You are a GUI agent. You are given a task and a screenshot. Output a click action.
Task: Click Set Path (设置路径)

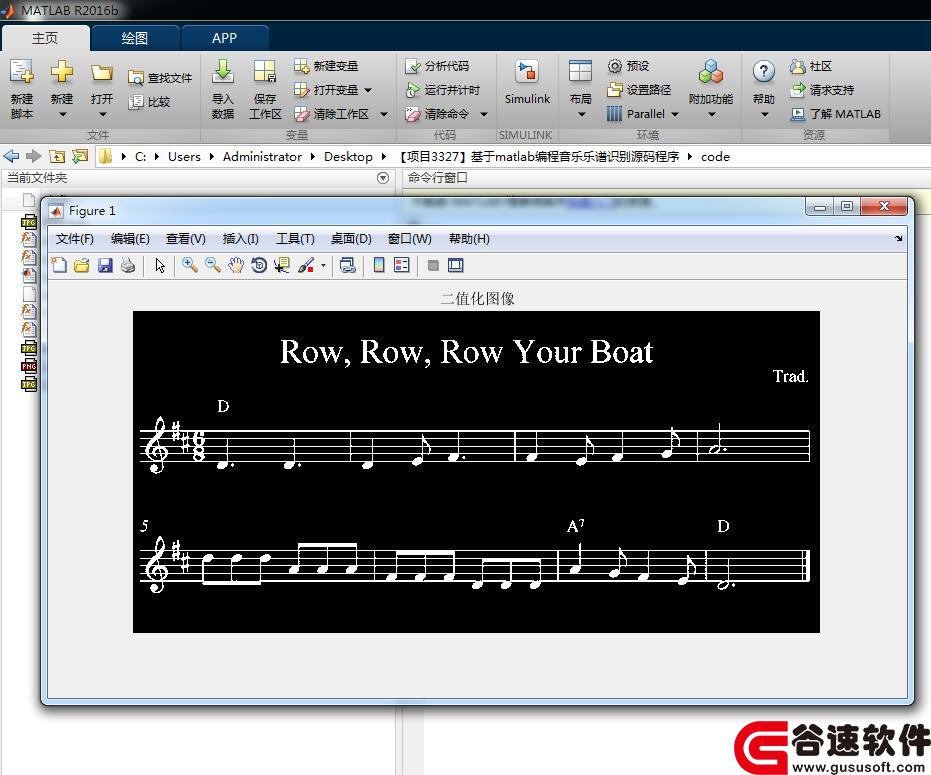pos(639,90)
